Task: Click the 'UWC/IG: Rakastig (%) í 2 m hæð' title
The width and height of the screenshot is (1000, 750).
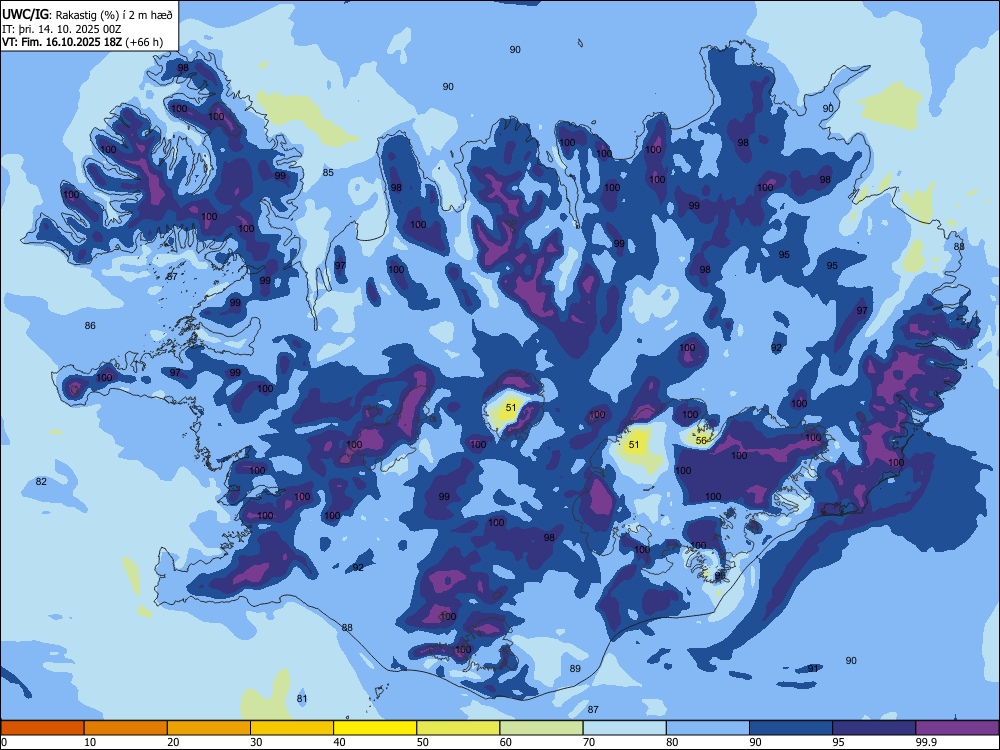Action: click(x=87, y=15)
